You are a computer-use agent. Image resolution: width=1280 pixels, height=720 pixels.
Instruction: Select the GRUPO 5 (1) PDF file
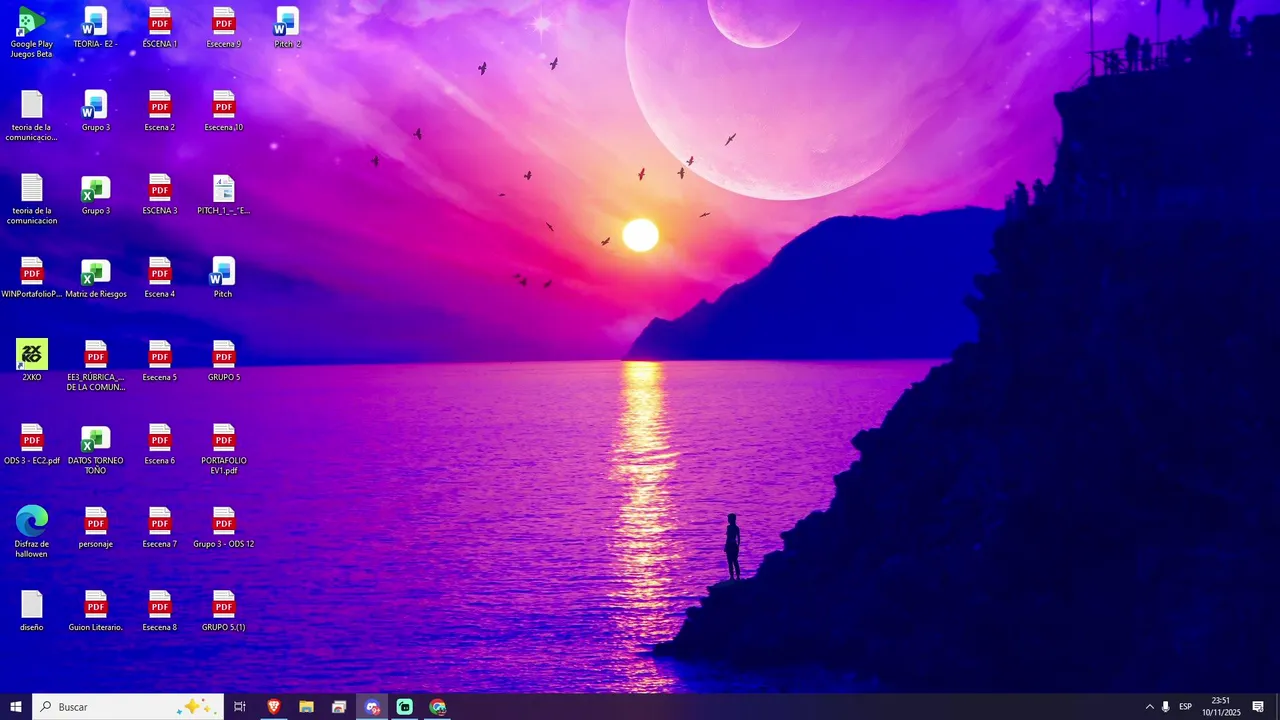(x=224, y=611)
